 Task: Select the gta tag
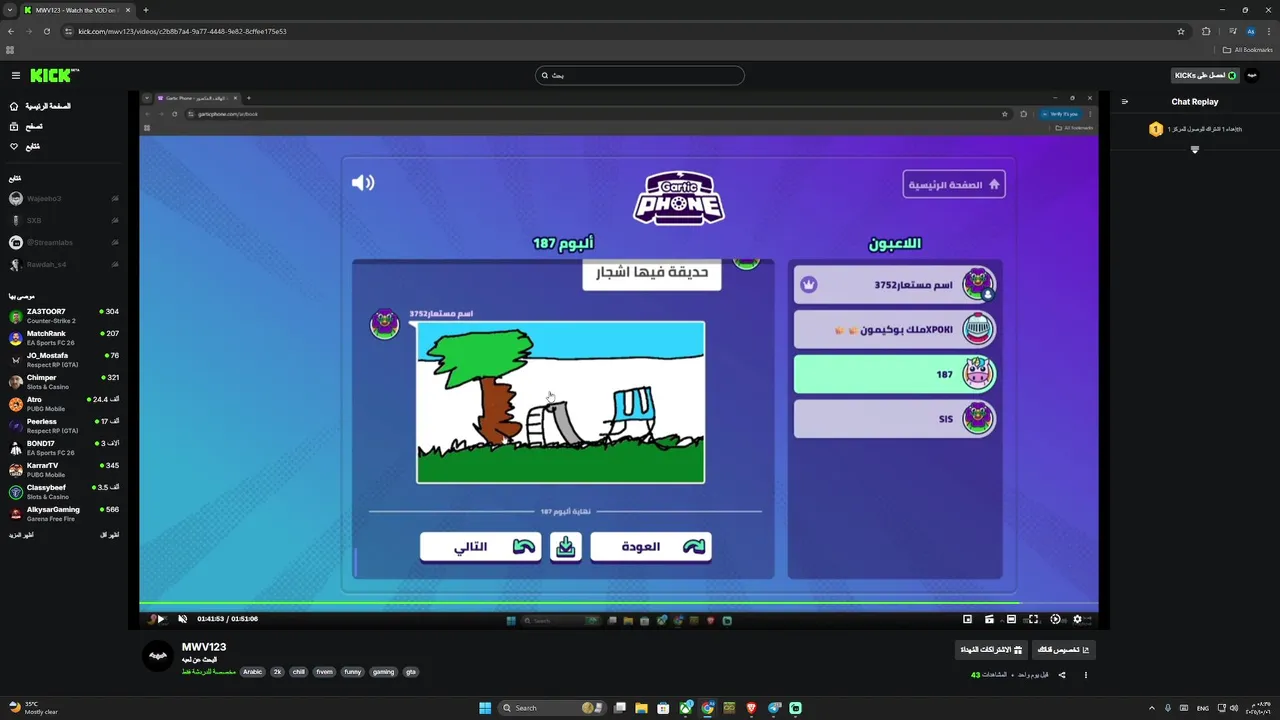click(410, 672)
